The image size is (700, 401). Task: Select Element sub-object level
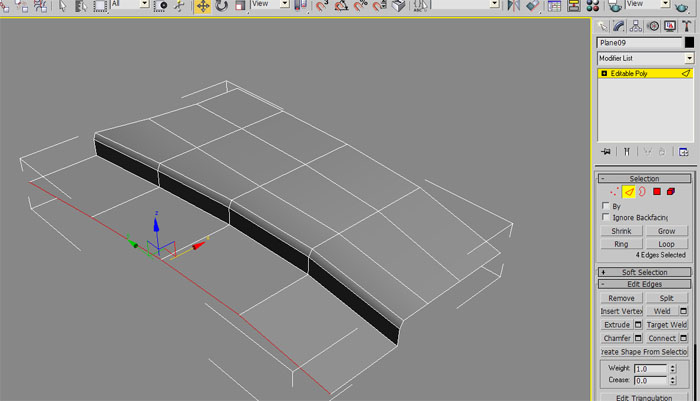click(671, 192)
